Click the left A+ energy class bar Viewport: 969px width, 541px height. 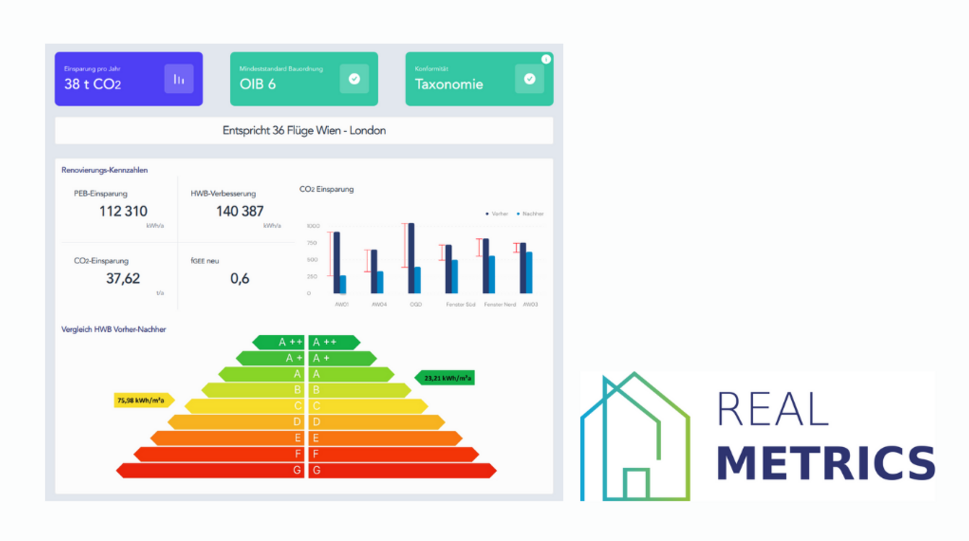[x=271, y=358]
